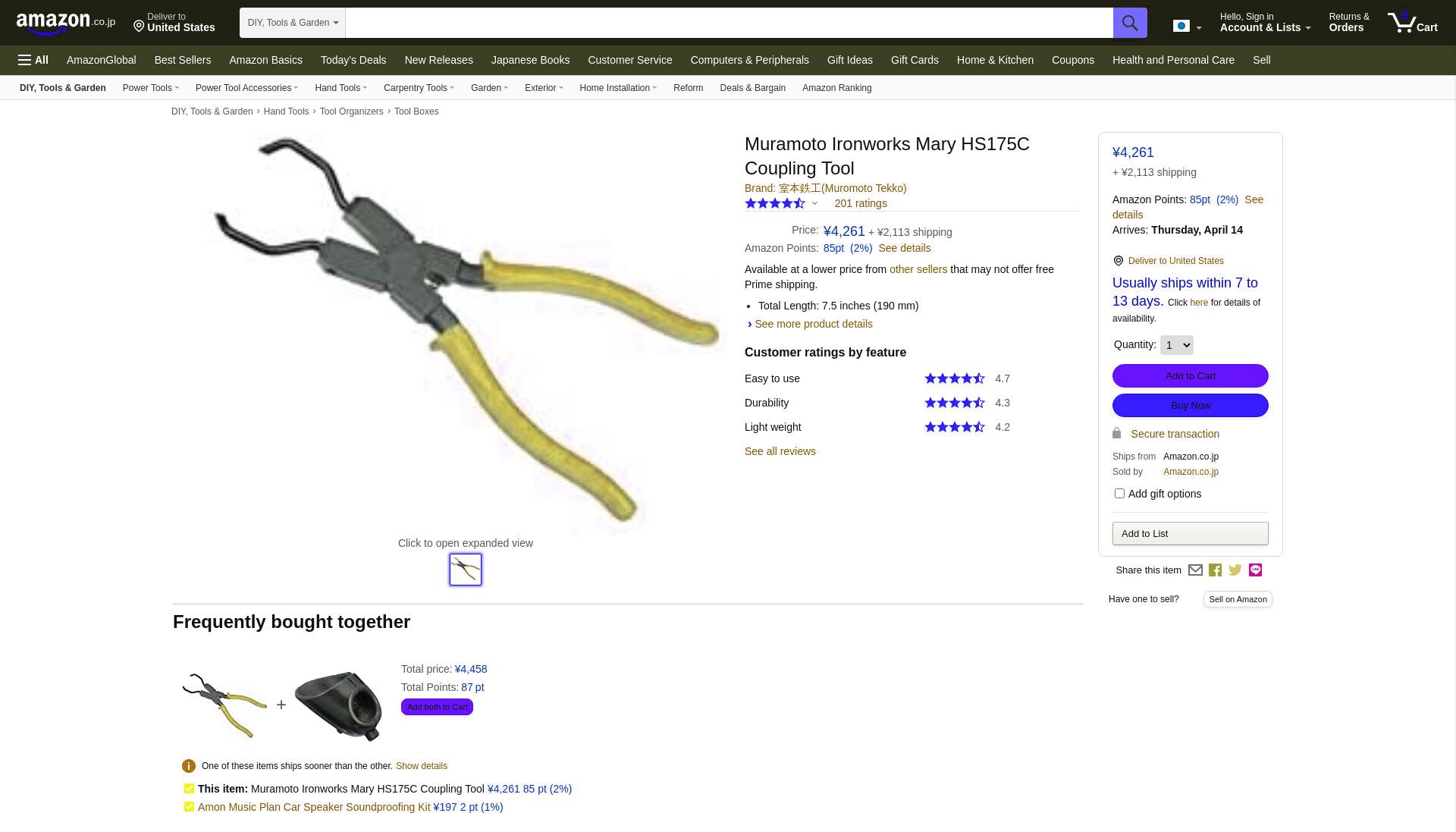1456x832 pixels.
Task: Share this item via email icon
Action: 1195,570
